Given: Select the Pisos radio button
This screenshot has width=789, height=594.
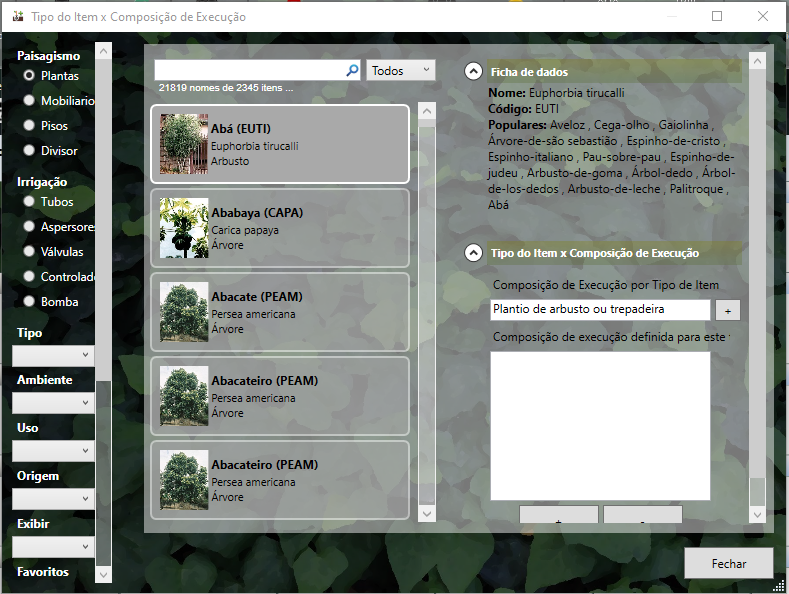Looking at the screenshot, I should click(x=30, y=126).
